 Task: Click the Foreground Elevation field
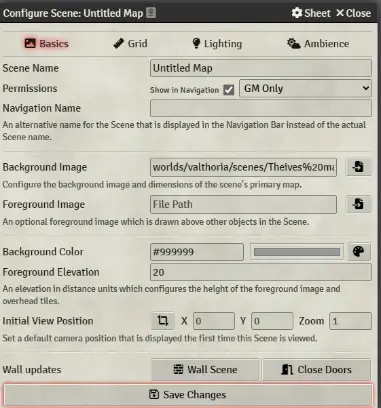coord(261,272)
